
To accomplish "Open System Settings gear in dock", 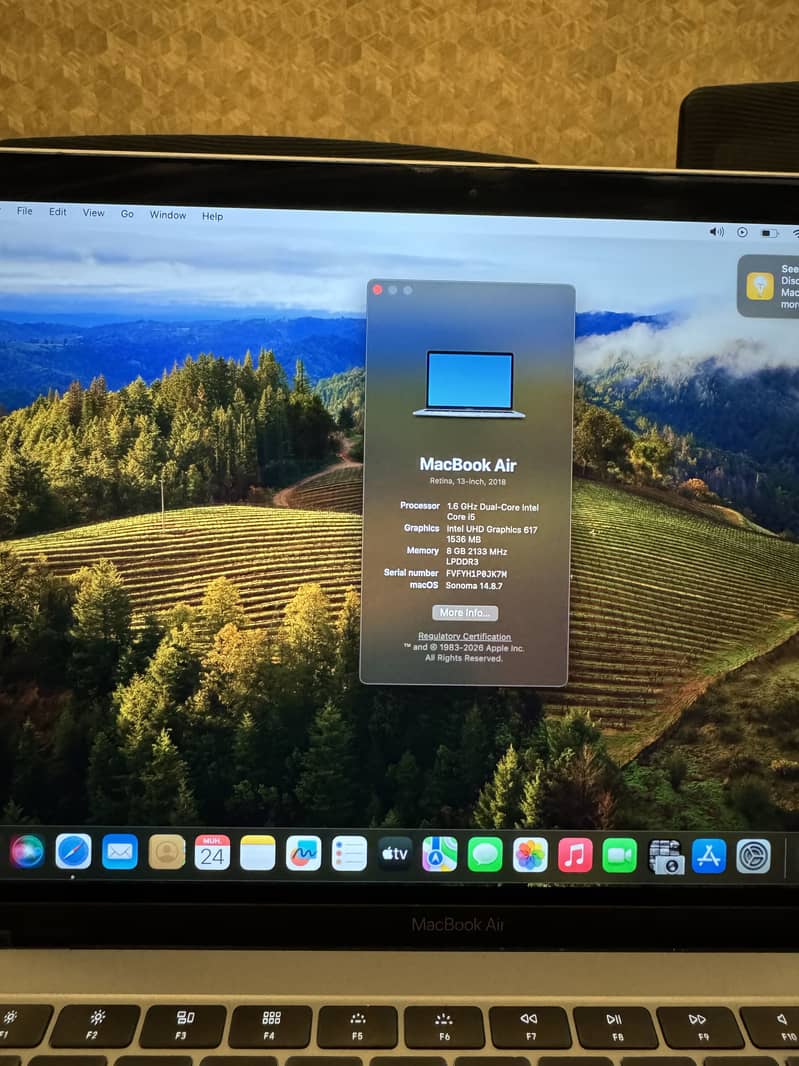I will tap(753, 857).
